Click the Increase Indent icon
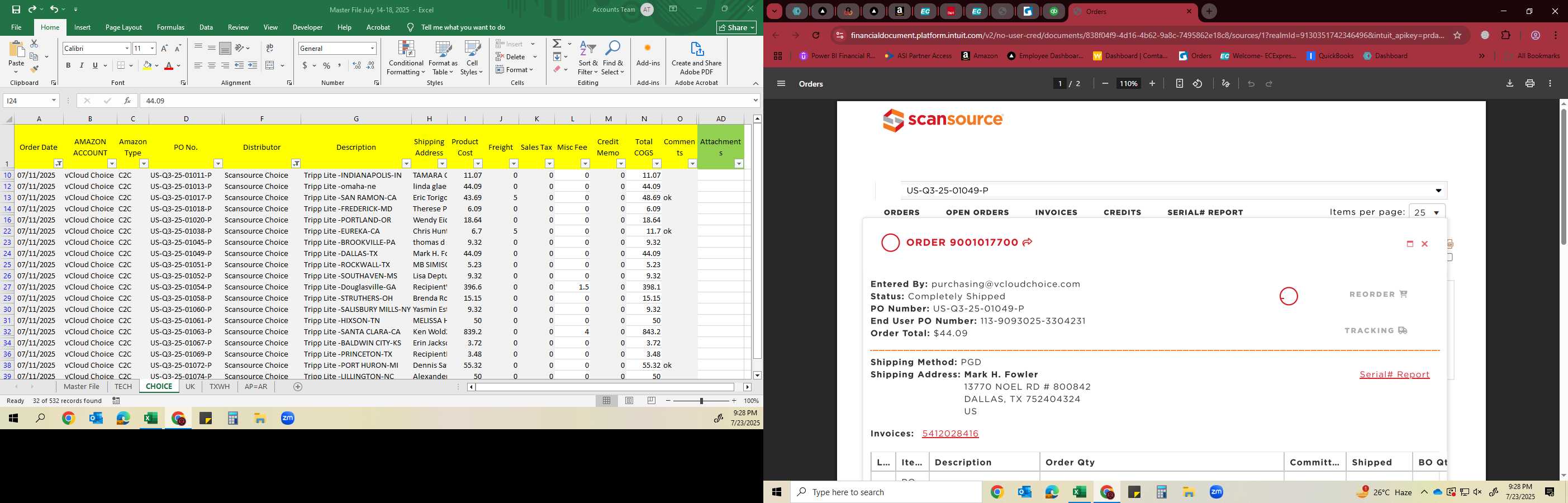Viewport: 1568px width, 503px height. click(253, 65)
